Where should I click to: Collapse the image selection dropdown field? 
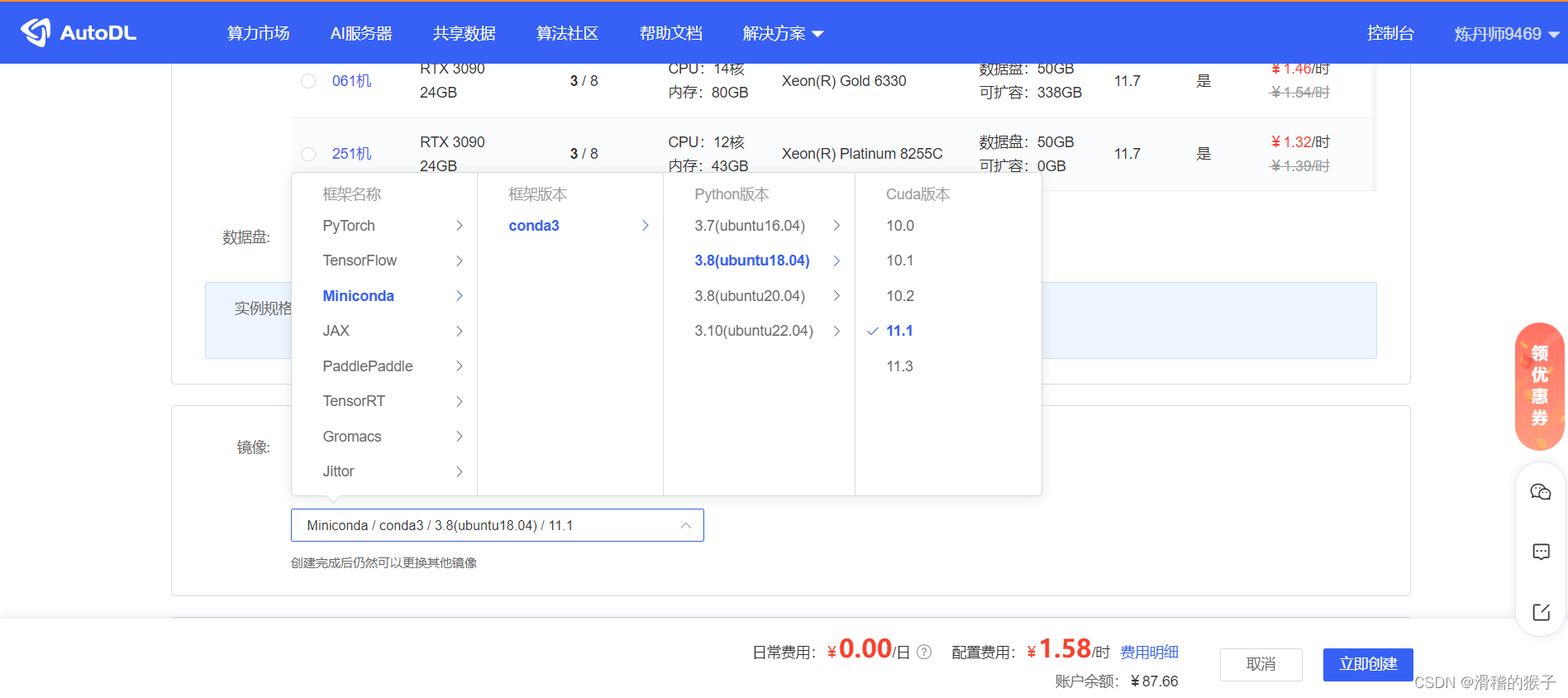coord(497,525)
